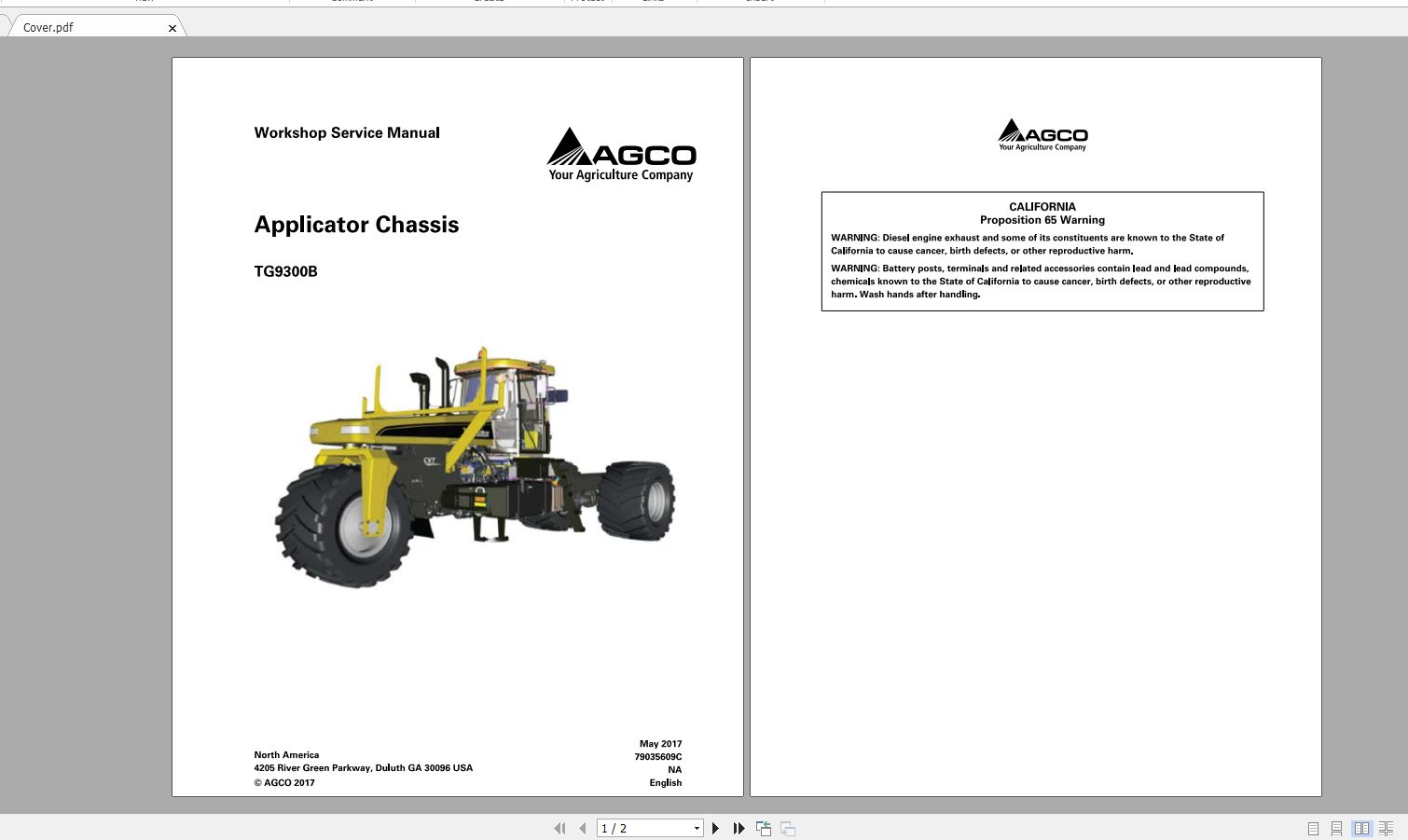Click the applicator vehicle image

tap(475, 466)
